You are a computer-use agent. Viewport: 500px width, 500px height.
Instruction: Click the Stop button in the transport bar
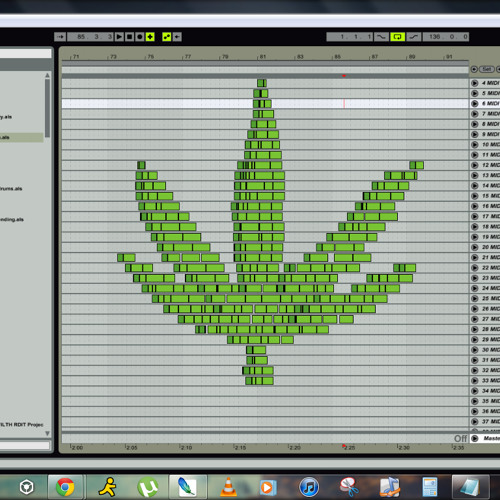click(129, 37)
